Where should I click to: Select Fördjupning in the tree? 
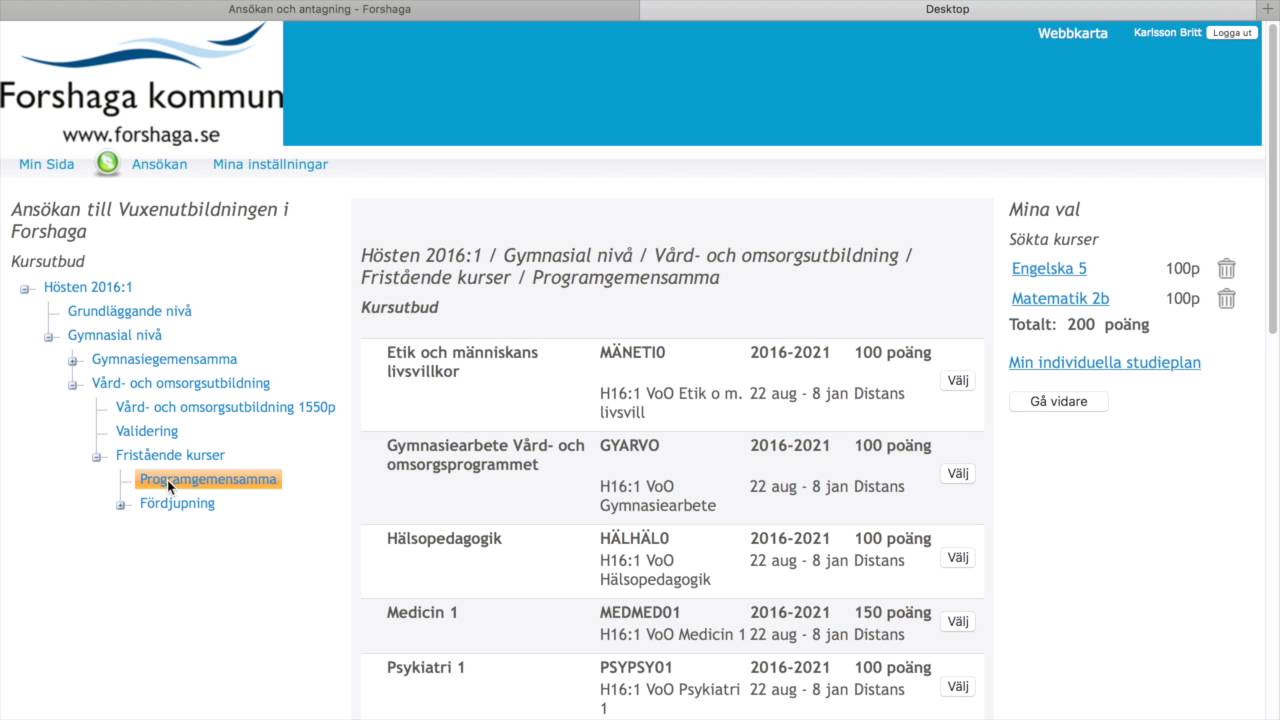177,503
